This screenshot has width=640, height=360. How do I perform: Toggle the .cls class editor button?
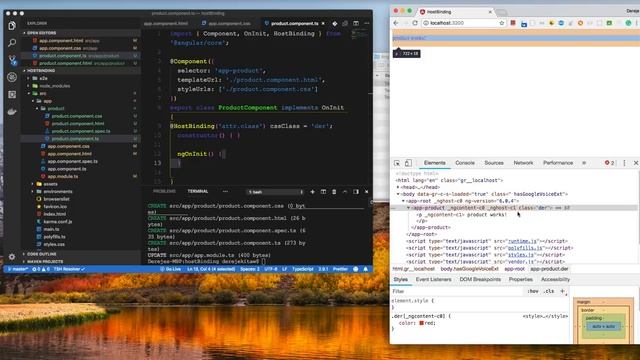click(549, 291)
